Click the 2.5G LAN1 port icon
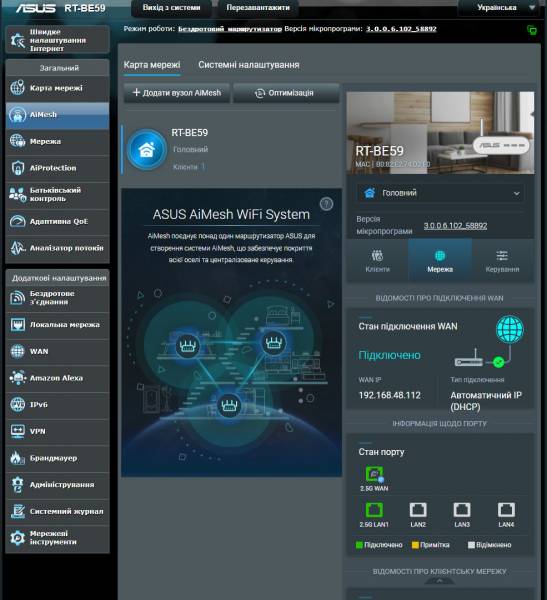547x600 pixels. (x=374, y=510)
